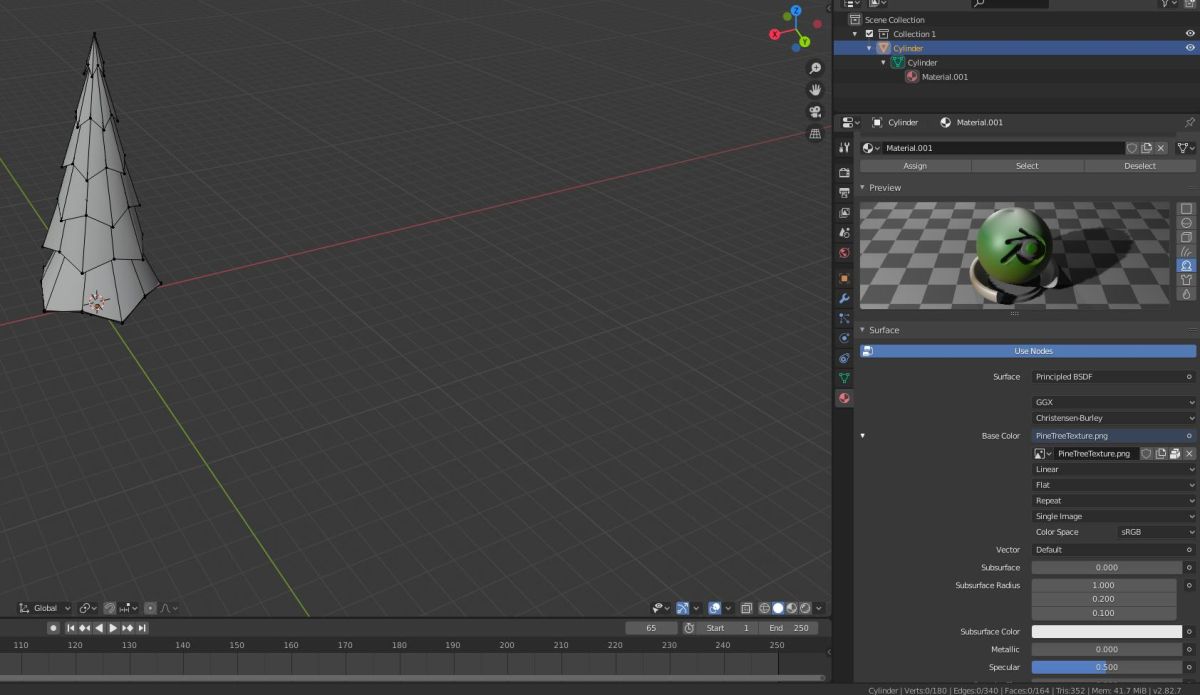This screenshot has height=695, width=1200.
Task: Open the Single Image source dropdown
Action: tap(1114, 517)
